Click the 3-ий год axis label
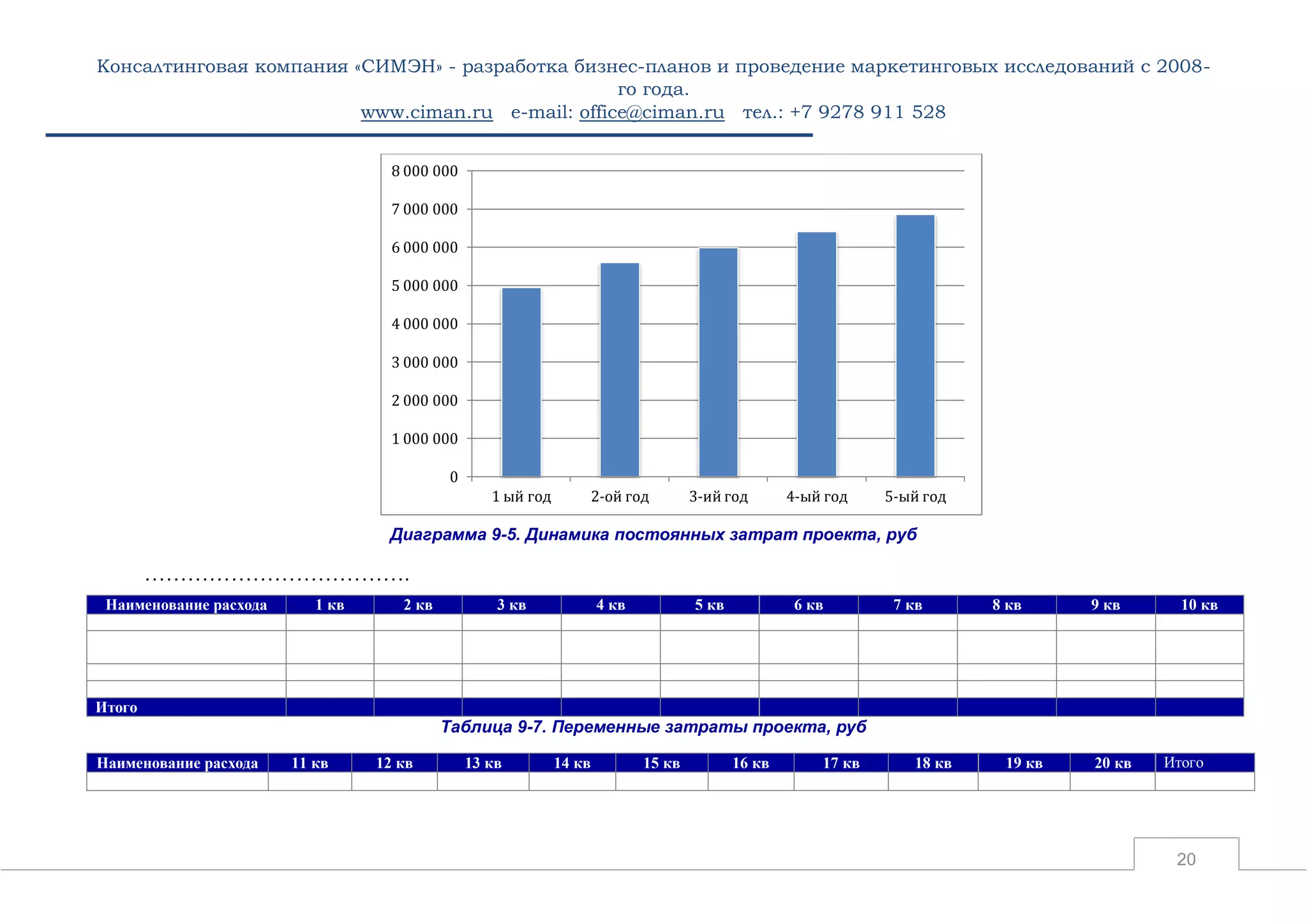 (x=719, y=496)
